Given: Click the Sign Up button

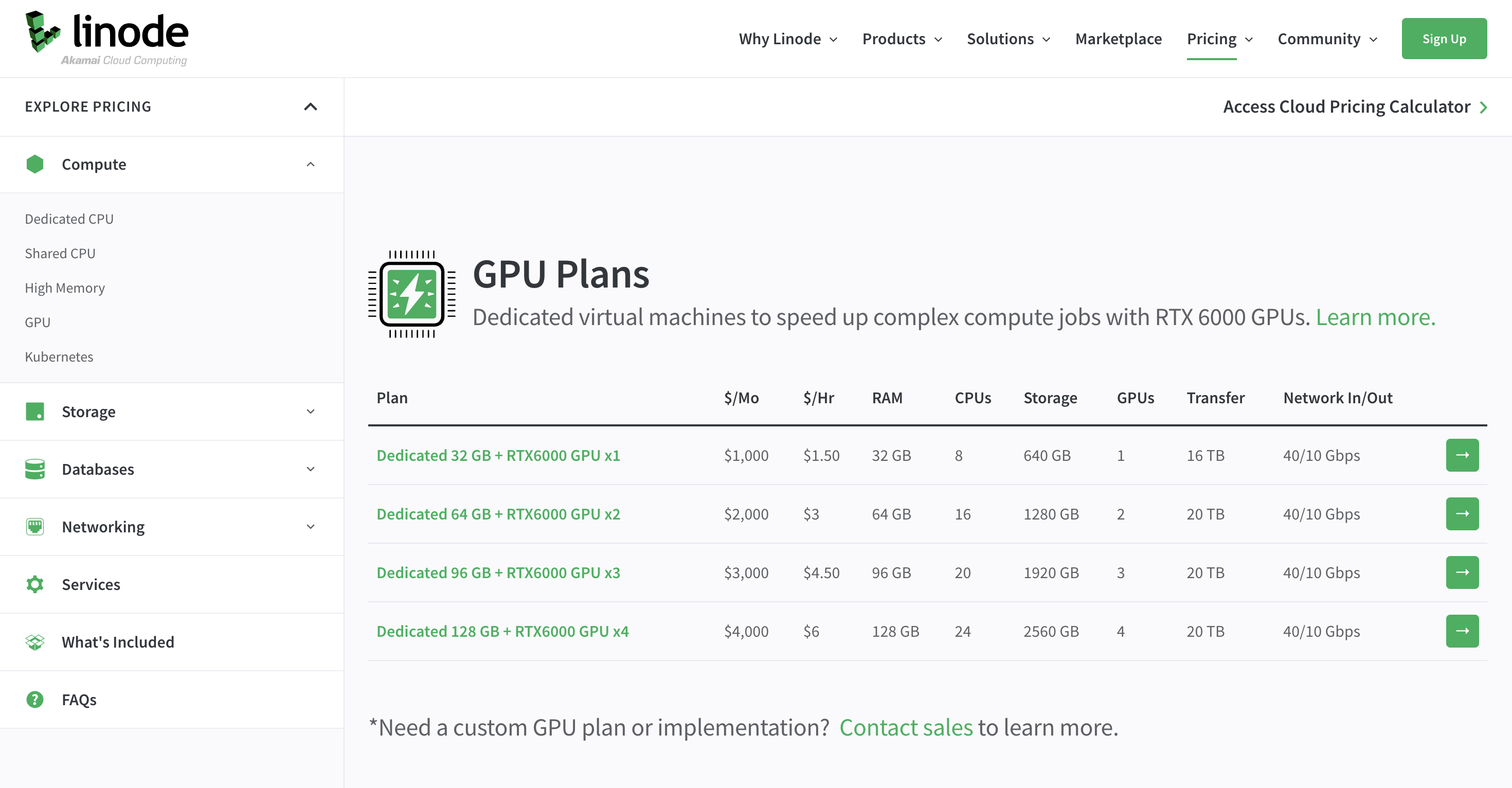Looking at the screenshot, I should (x=1445, y=38).
